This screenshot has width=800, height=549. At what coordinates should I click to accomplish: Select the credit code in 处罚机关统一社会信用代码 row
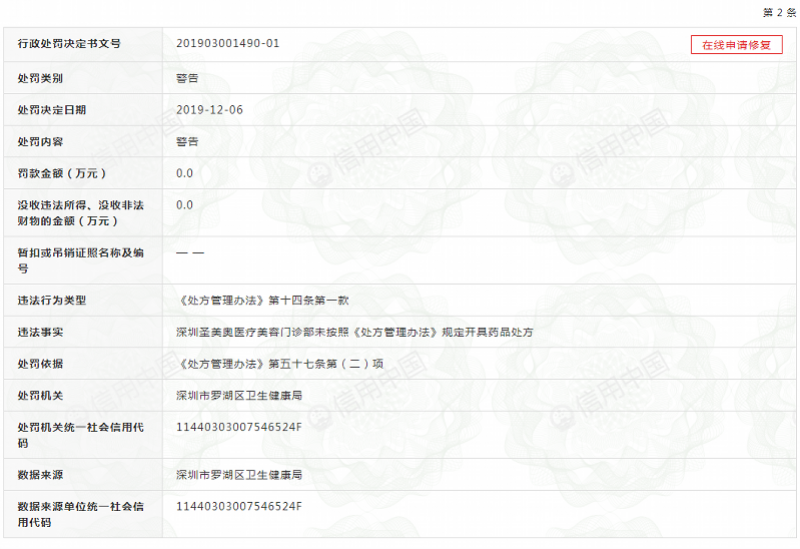pyautogui.click(x=238, y=427)
